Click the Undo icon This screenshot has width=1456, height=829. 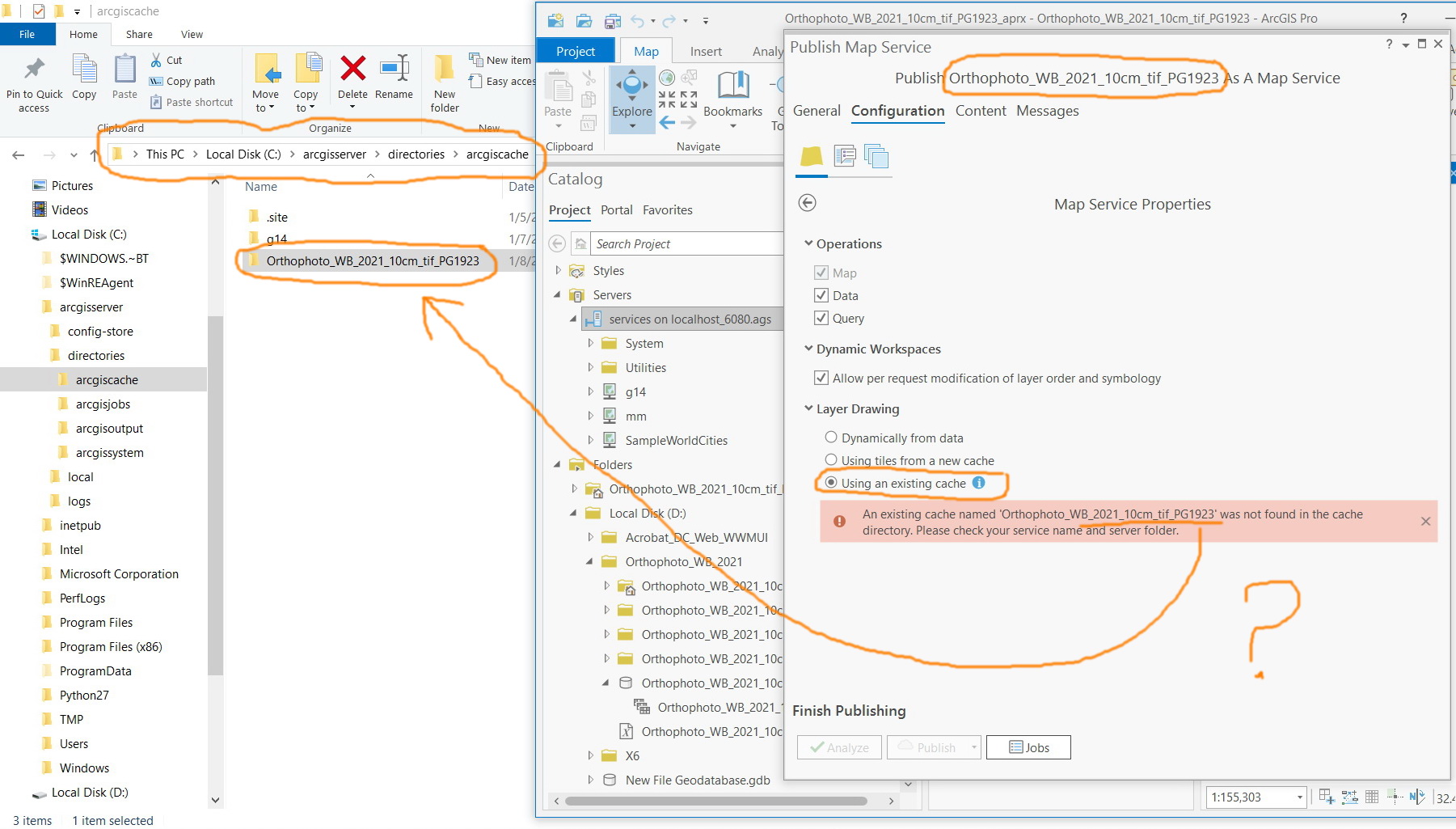(x=638, y=19)
